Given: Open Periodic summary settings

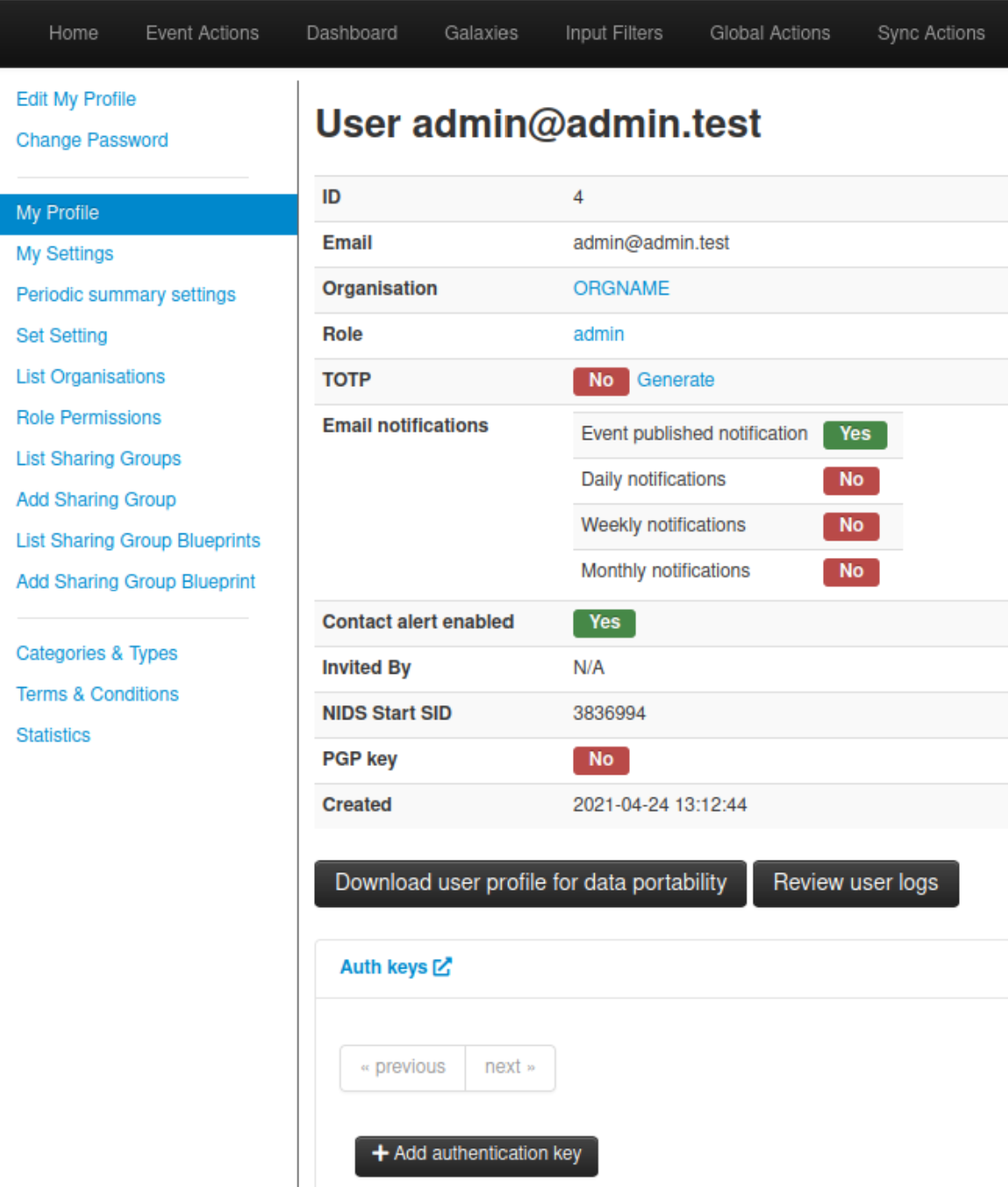Looking at the screenshot, I should click(x=126, y=295).
